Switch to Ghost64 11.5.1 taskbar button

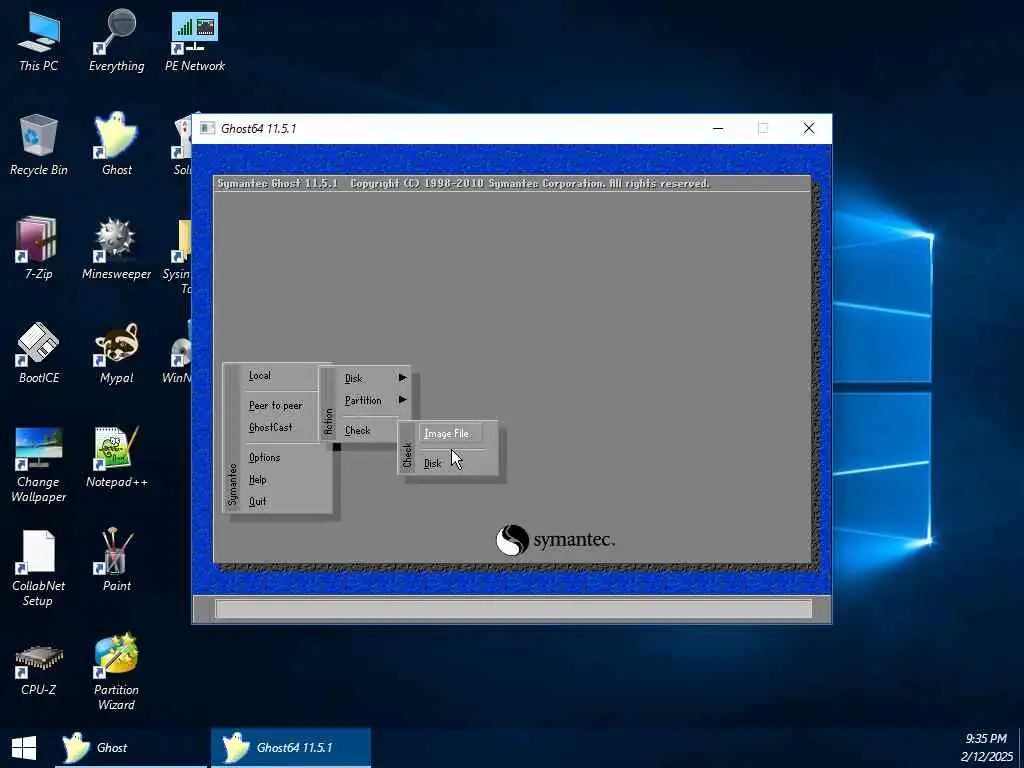(291, 748)
